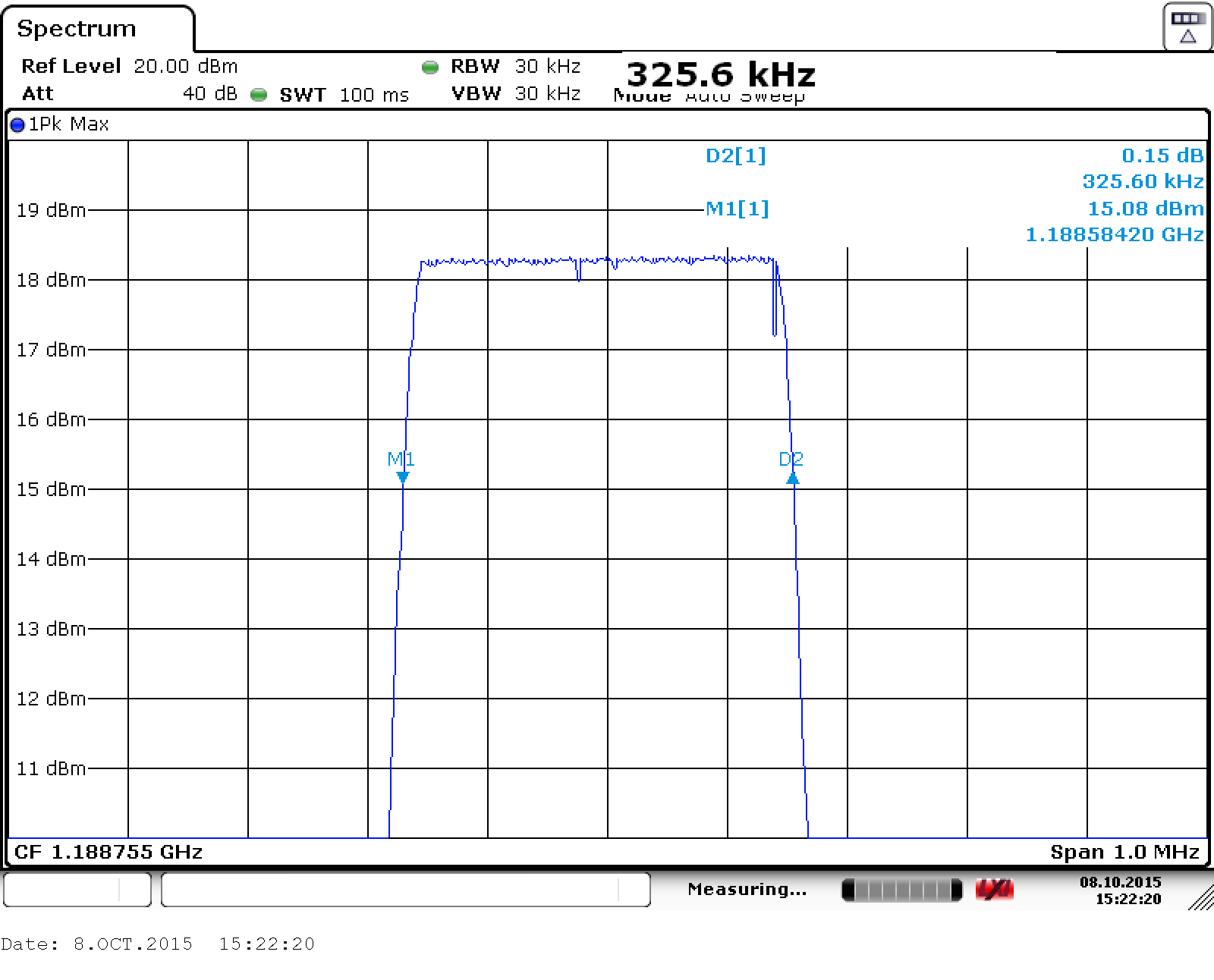Viewport: 1214px width, 980px height.
Task: Click the Span 1.0 MHz label
Action: [x=1124, y=852]
